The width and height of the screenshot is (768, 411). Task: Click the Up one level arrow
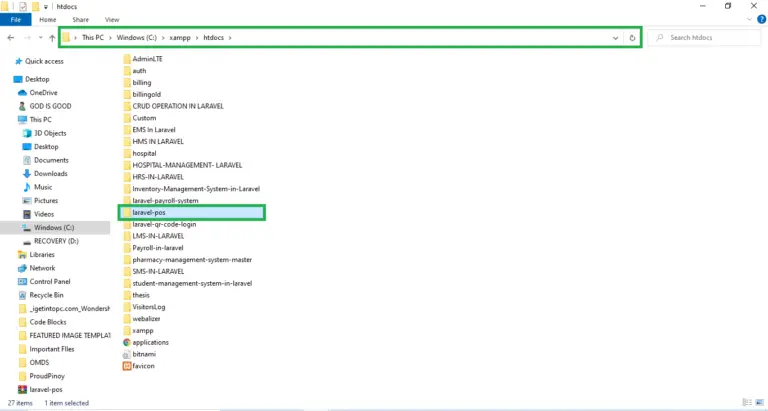click(52, 38)
